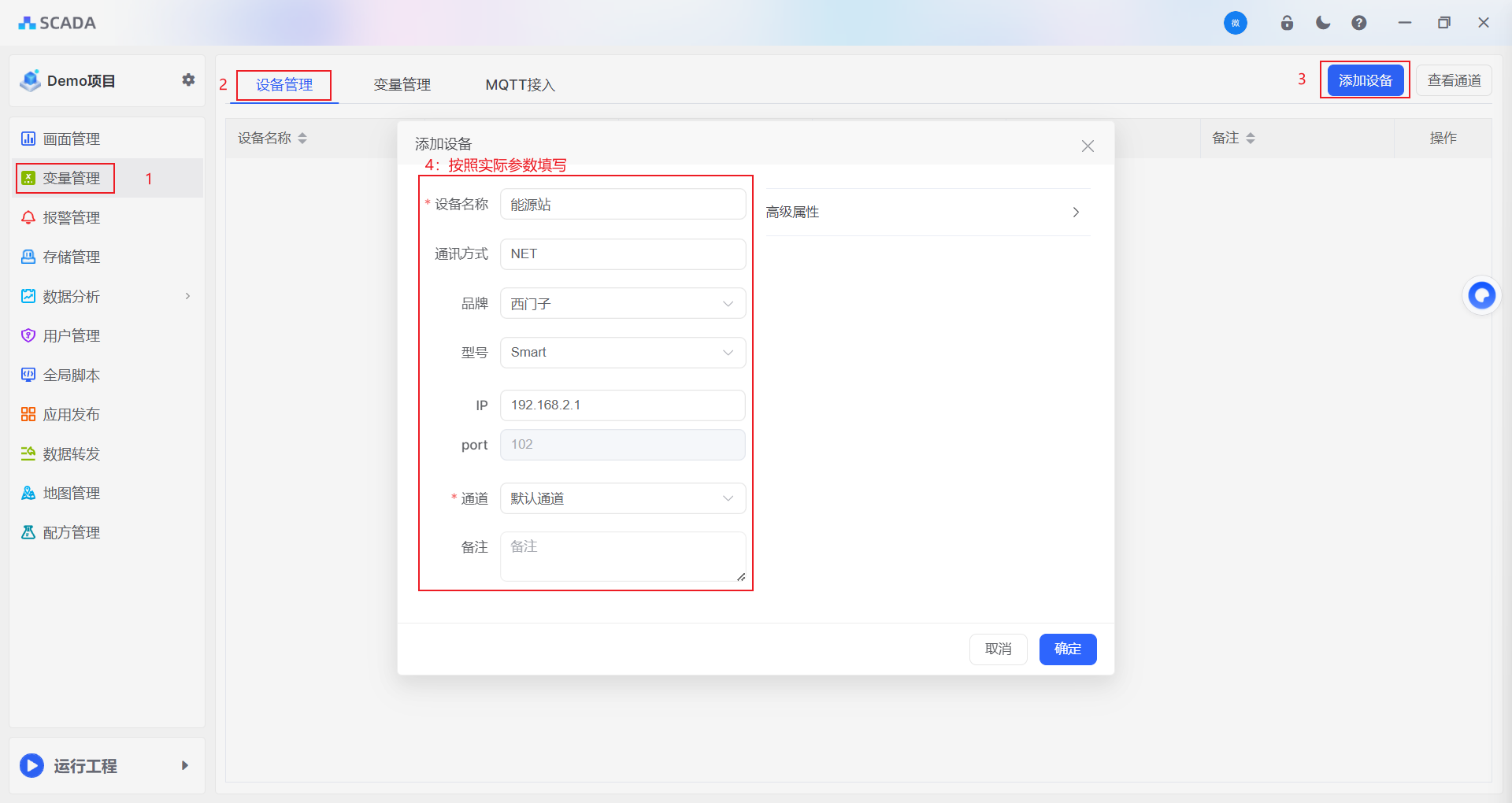Toggle sorting on the 设备名称 column
Viewport: 1512px width, 803px height.
(x=302, y=138)
